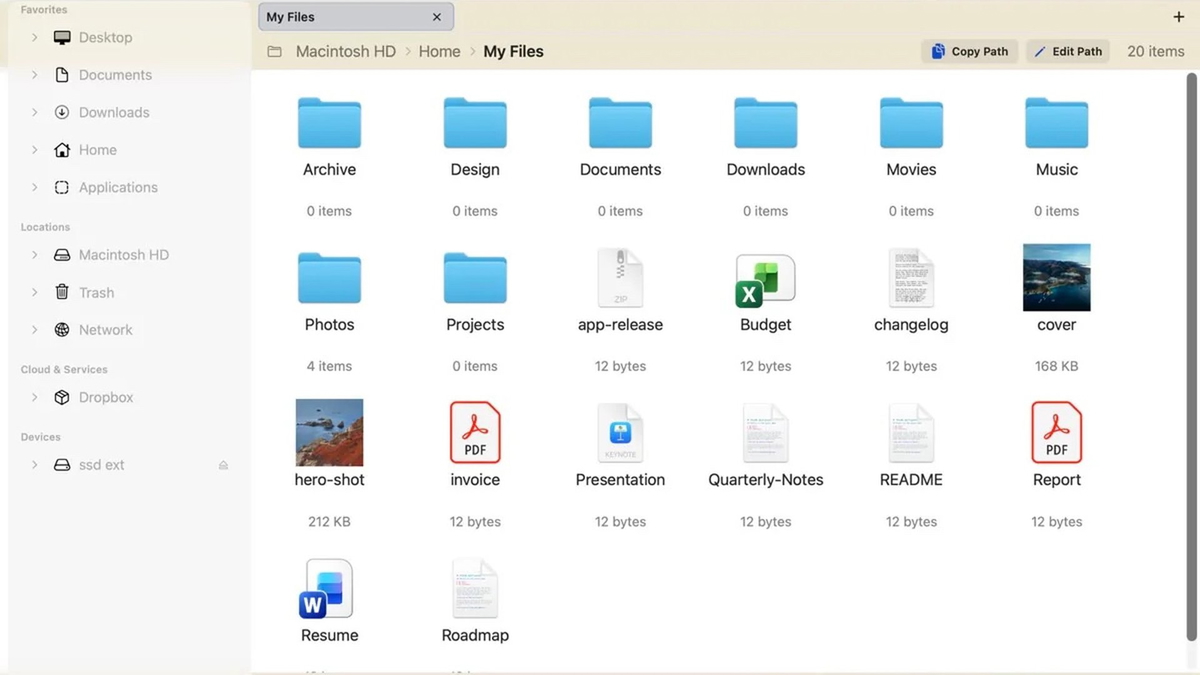This screenshot has width=1200, height=675.
Task: Select the invoice PDF file
Action: (x=475, y=432)
